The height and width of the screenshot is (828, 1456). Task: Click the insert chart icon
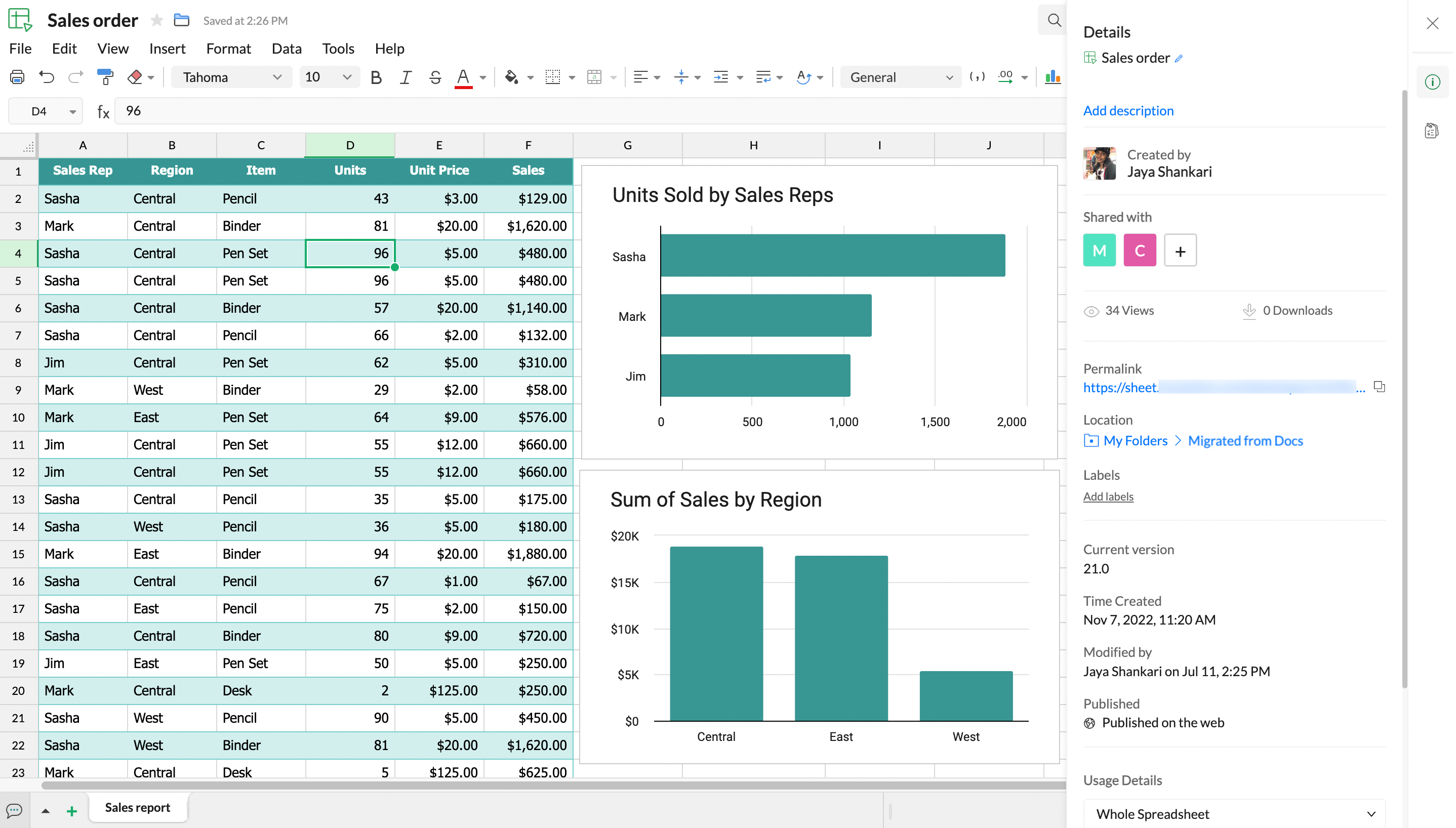coord(1052,77)
